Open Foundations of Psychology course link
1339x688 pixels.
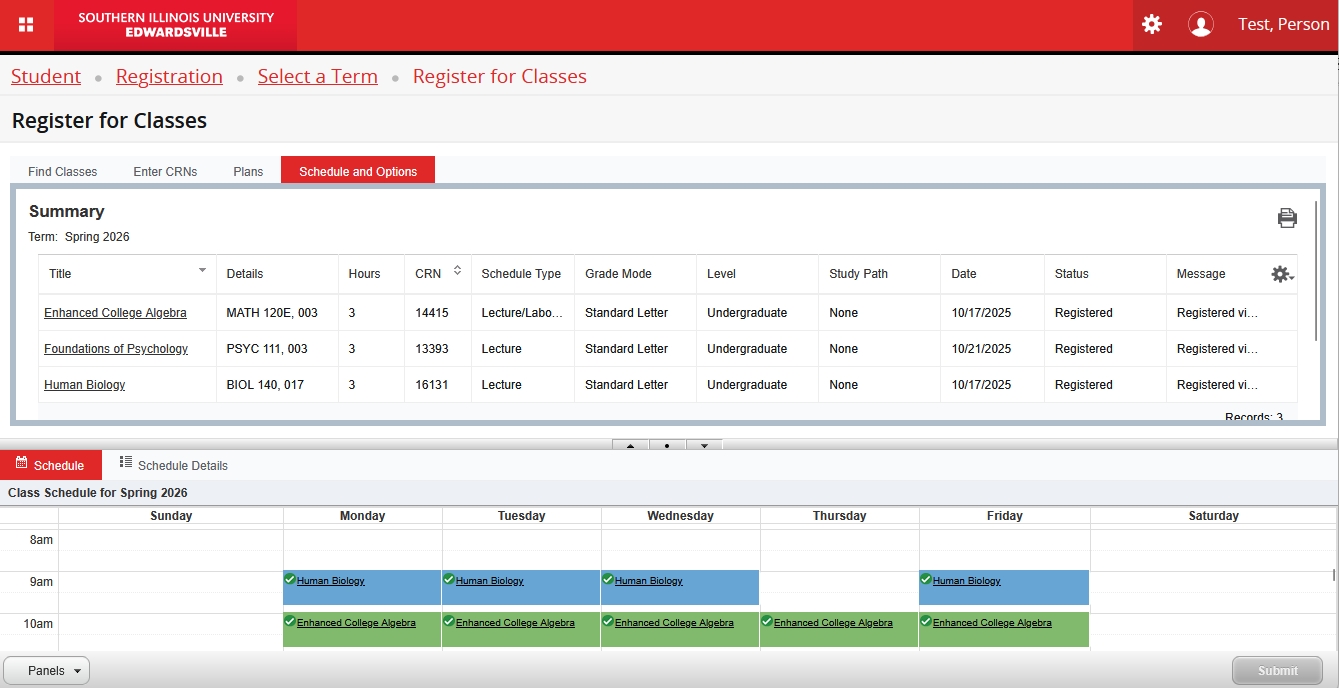pos(116,349)
